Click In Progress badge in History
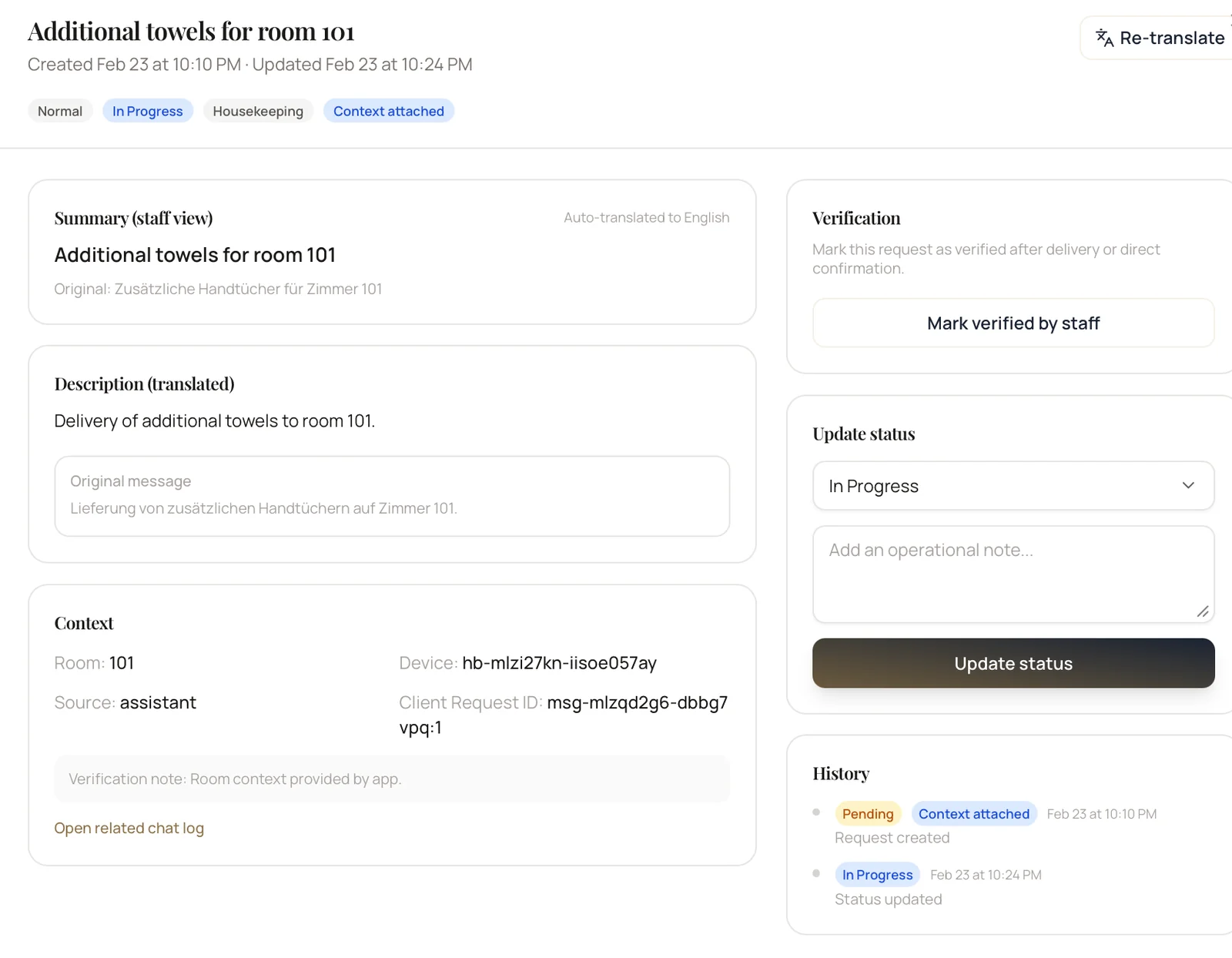This screenshot has height=958, width=1232. (x=878, y=875)
